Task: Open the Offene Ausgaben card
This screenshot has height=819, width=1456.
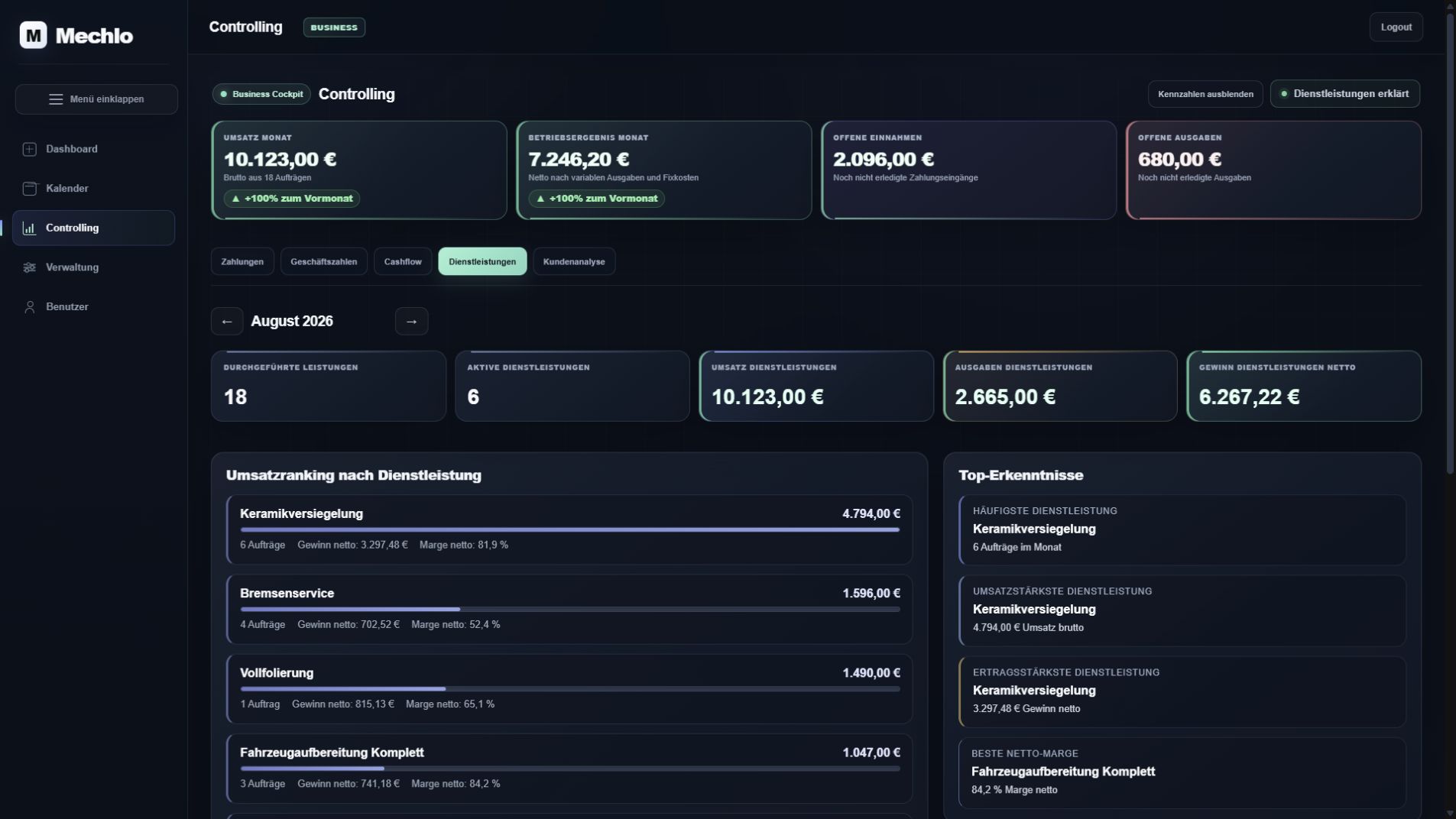Action: (1273, 170)
